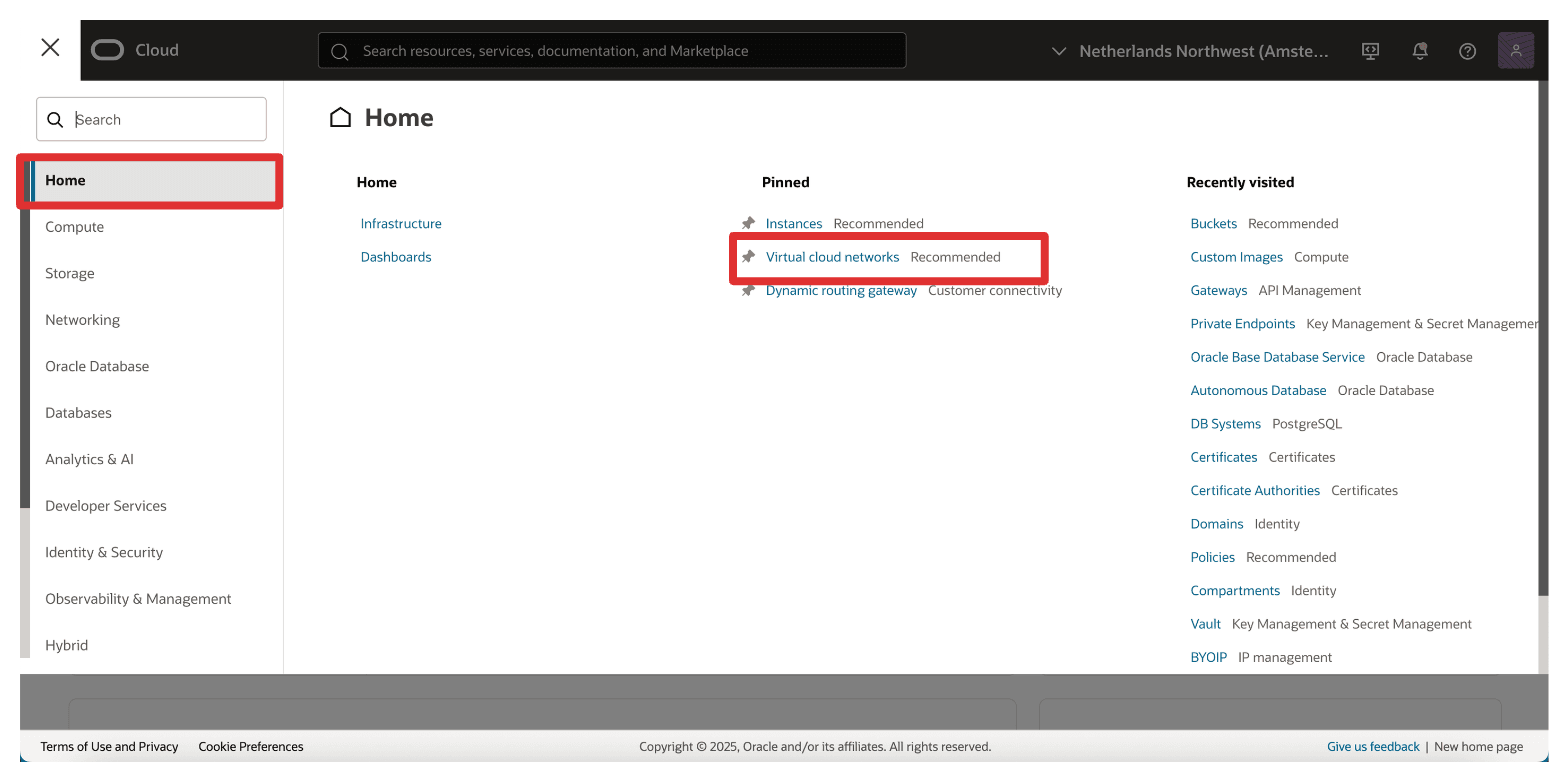Unpin Virtual cloud networks using its pin icon
1568x782 pixels.
point(748,257)
